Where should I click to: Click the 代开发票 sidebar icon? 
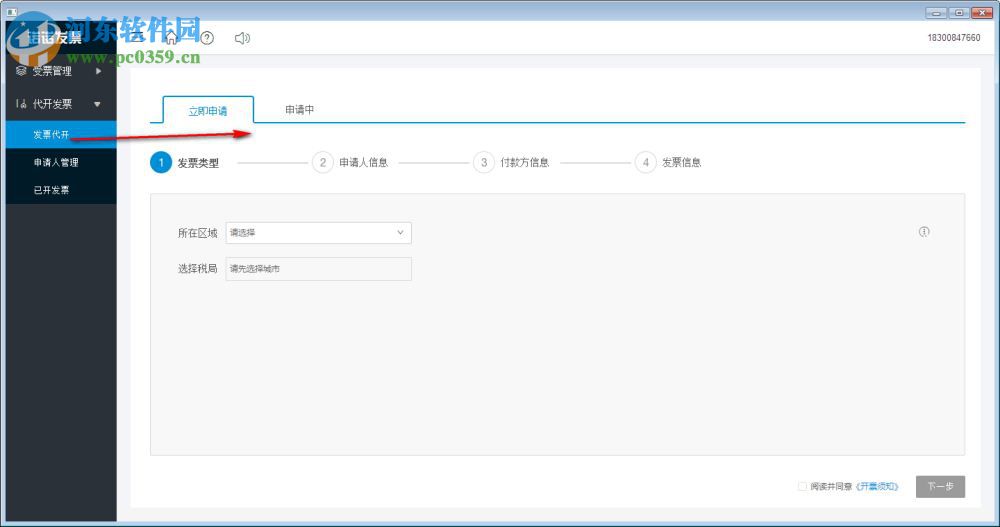[x=21, y=103]
